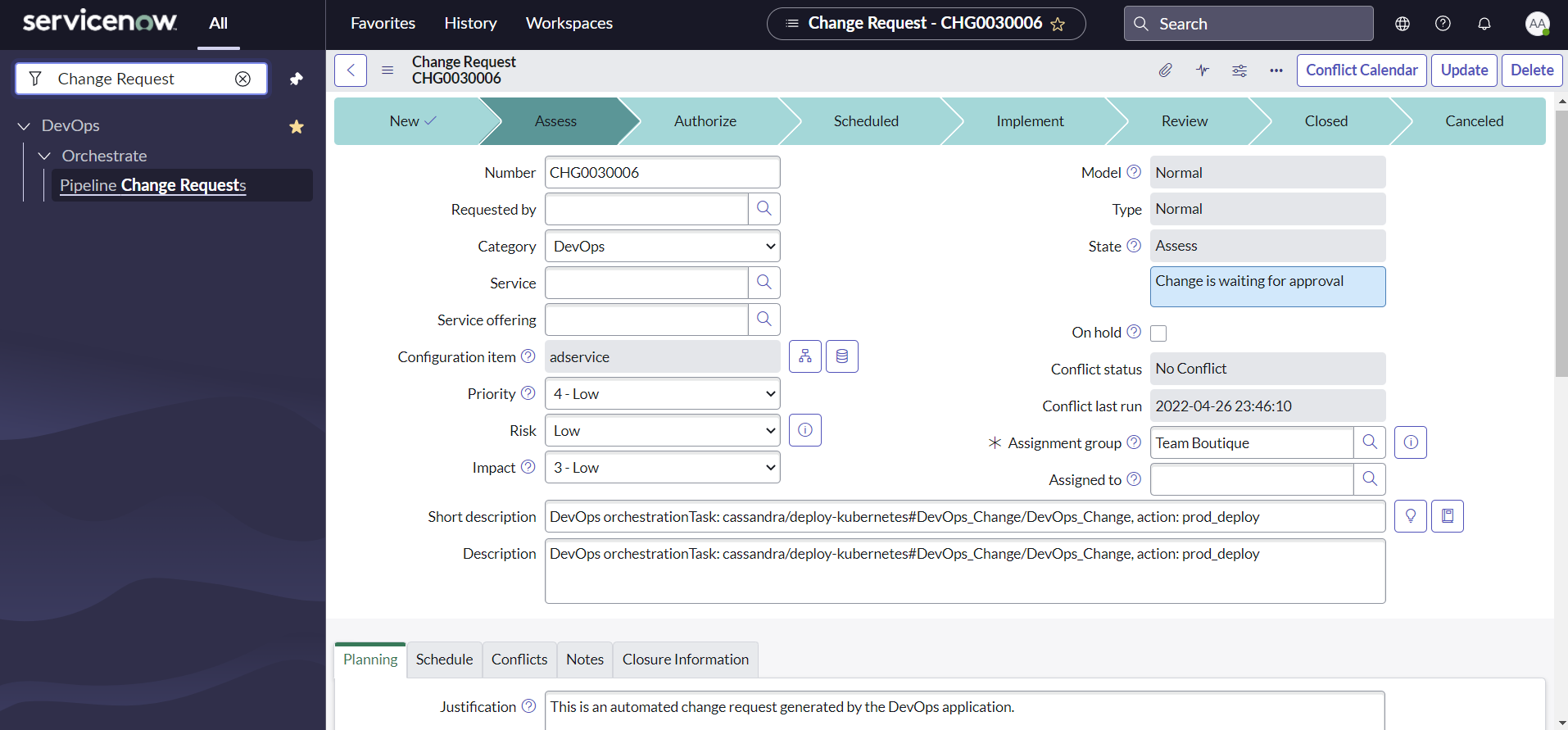This screenshot has width=1568, height=730.
Task: Go back with the arrow button
Action: (x=351, y=70)
